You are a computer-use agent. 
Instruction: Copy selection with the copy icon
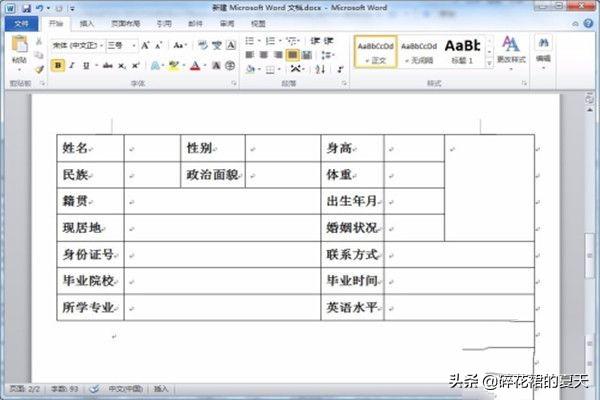[39, 55]
